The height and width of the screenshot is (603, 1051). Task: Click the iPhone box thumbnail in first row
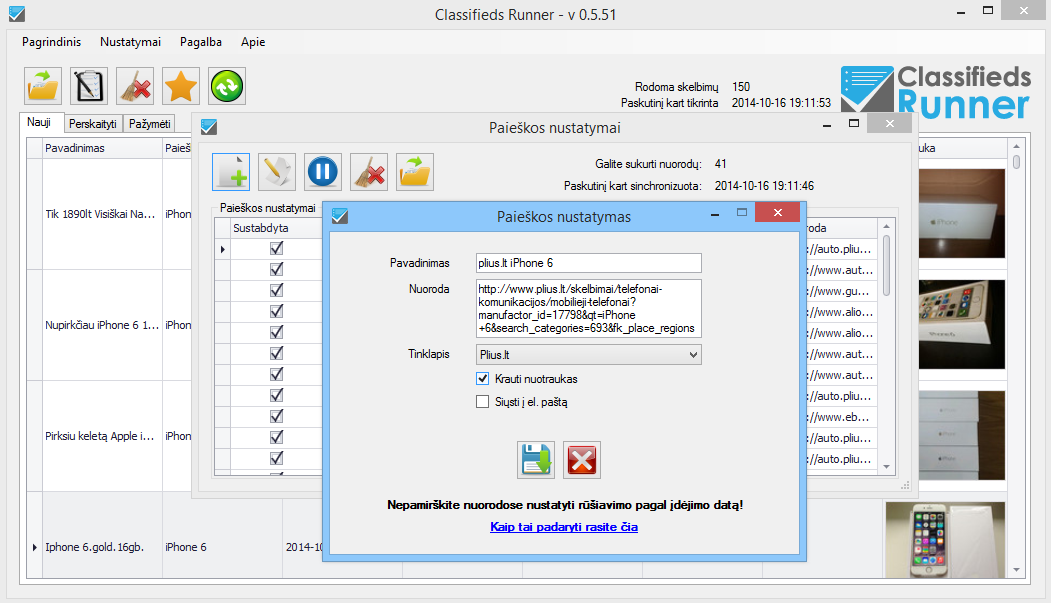point(961,214)
